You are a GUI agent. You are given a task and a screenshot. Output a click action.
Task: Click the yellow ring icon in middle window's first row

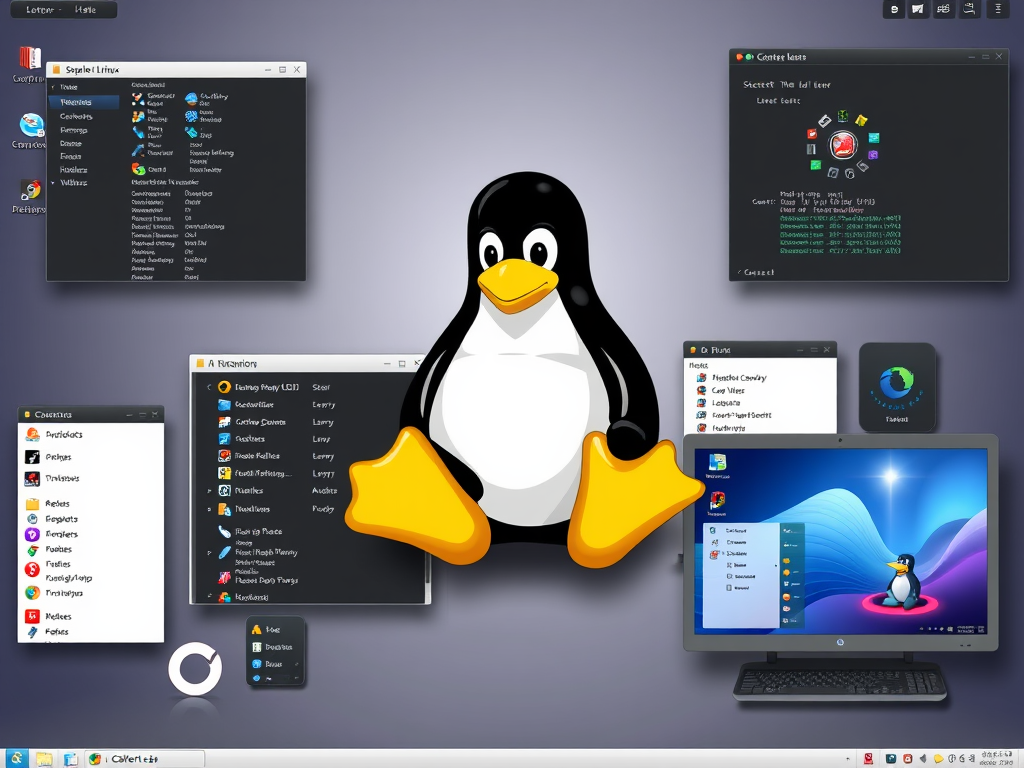224,387
